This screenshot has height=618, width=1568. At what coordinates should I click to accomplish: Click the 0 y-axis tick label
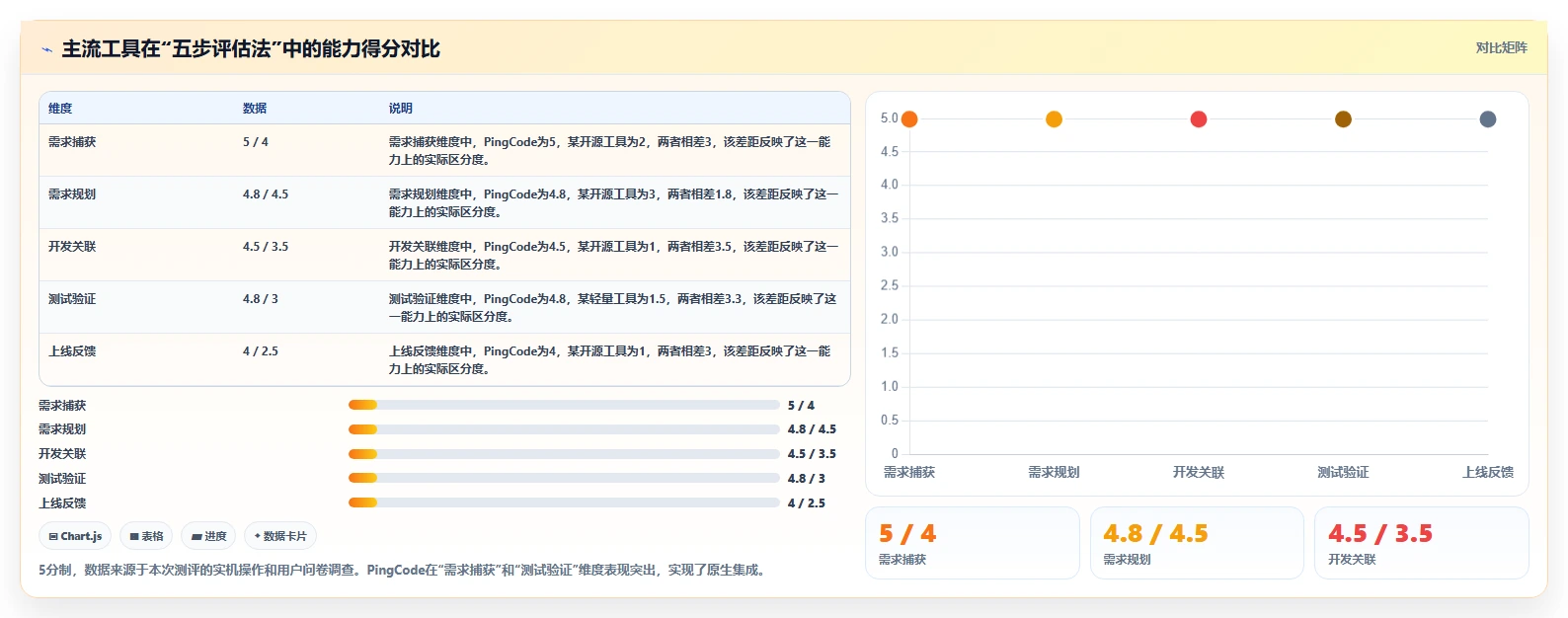(x=895, y=454)
